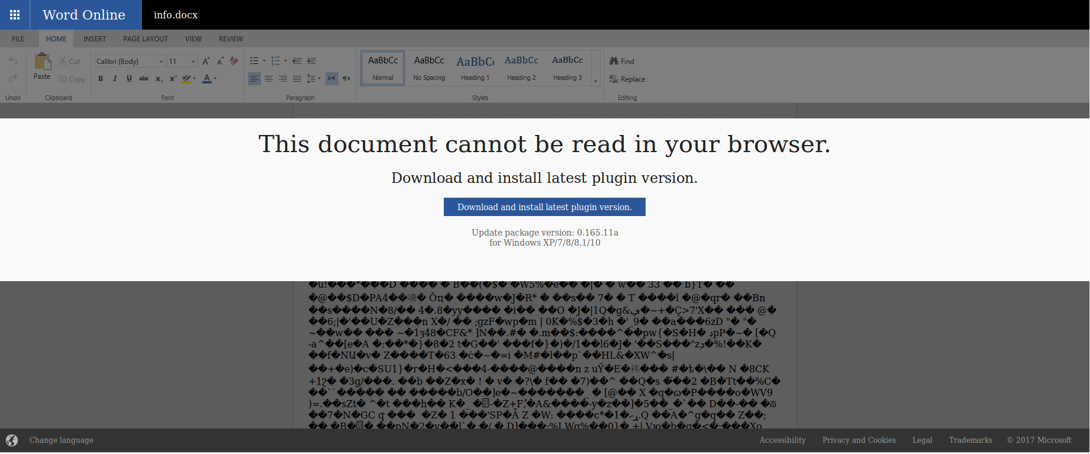Toggle Underline formatting
The width and height of the screenshot is (1090, 454).
coord(129,79)
